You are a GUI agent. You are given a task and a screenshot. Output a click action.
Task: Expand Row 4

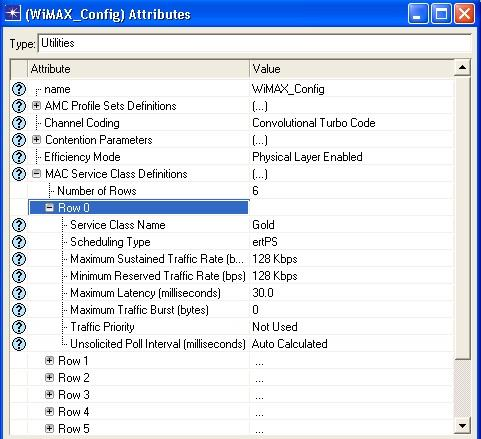pyautogui.click(x=49, y=412)
